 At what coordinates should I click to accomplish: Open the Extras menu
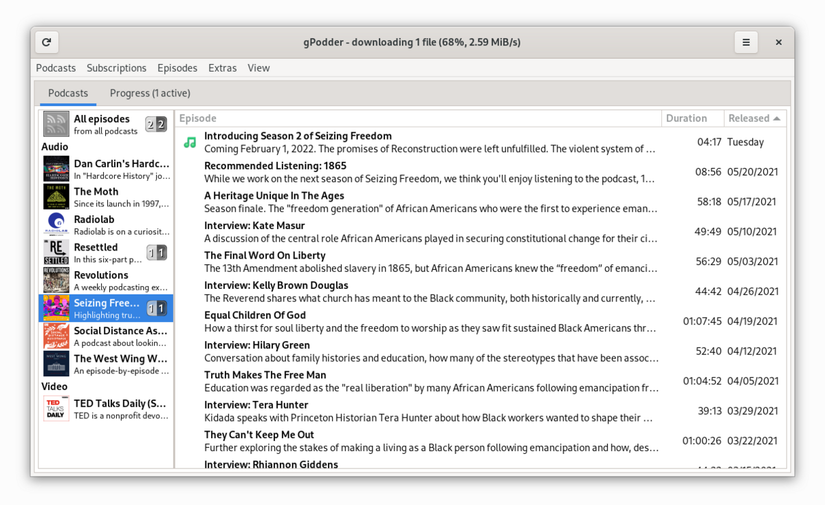[x=222, y=68]
